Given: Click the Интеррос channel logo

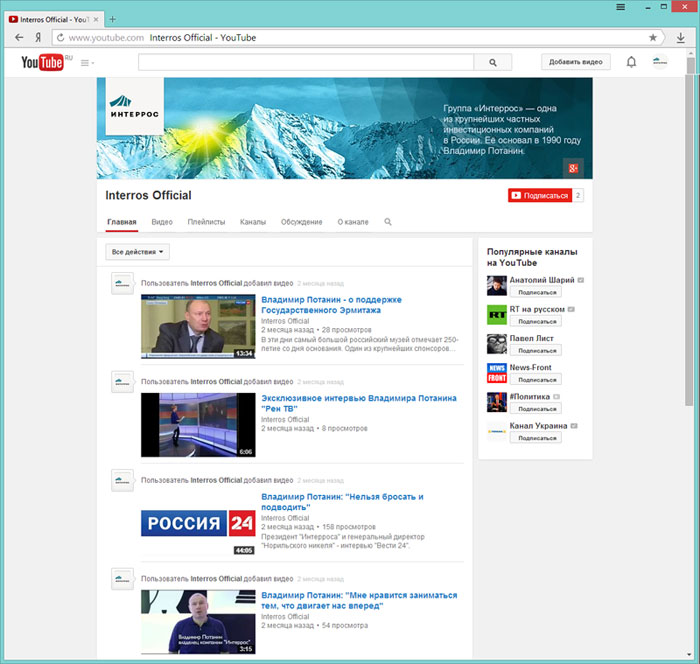Looking at the screenshot, I should click(135, 106).
